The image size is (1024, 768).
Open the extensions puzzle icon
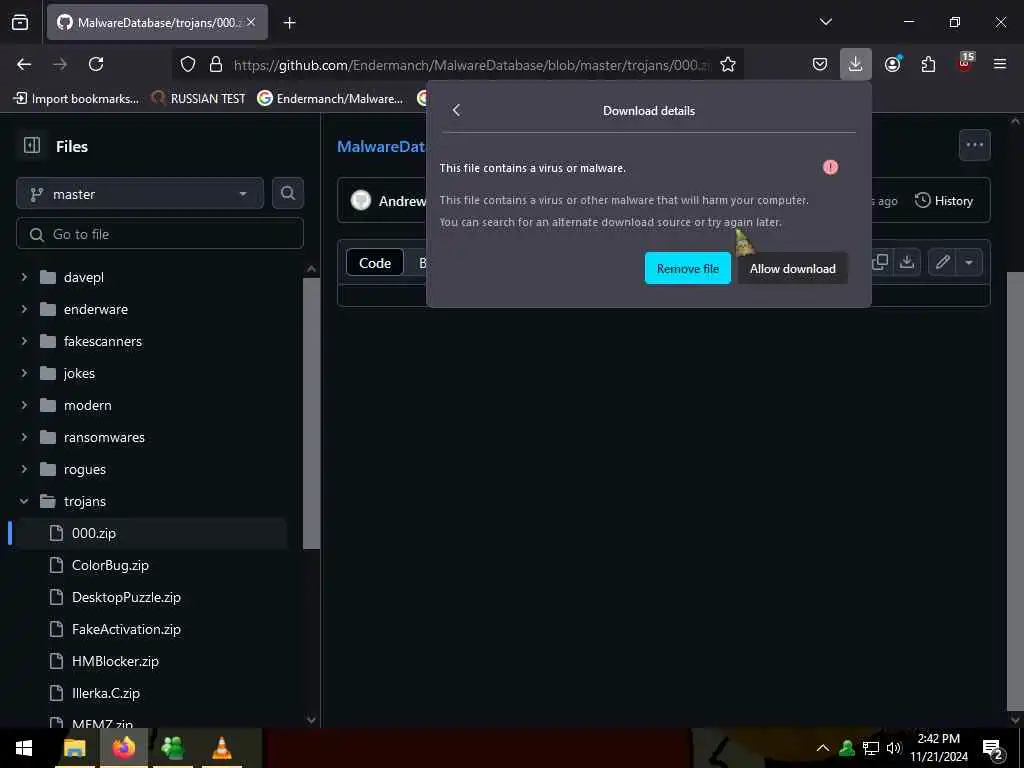928,64
